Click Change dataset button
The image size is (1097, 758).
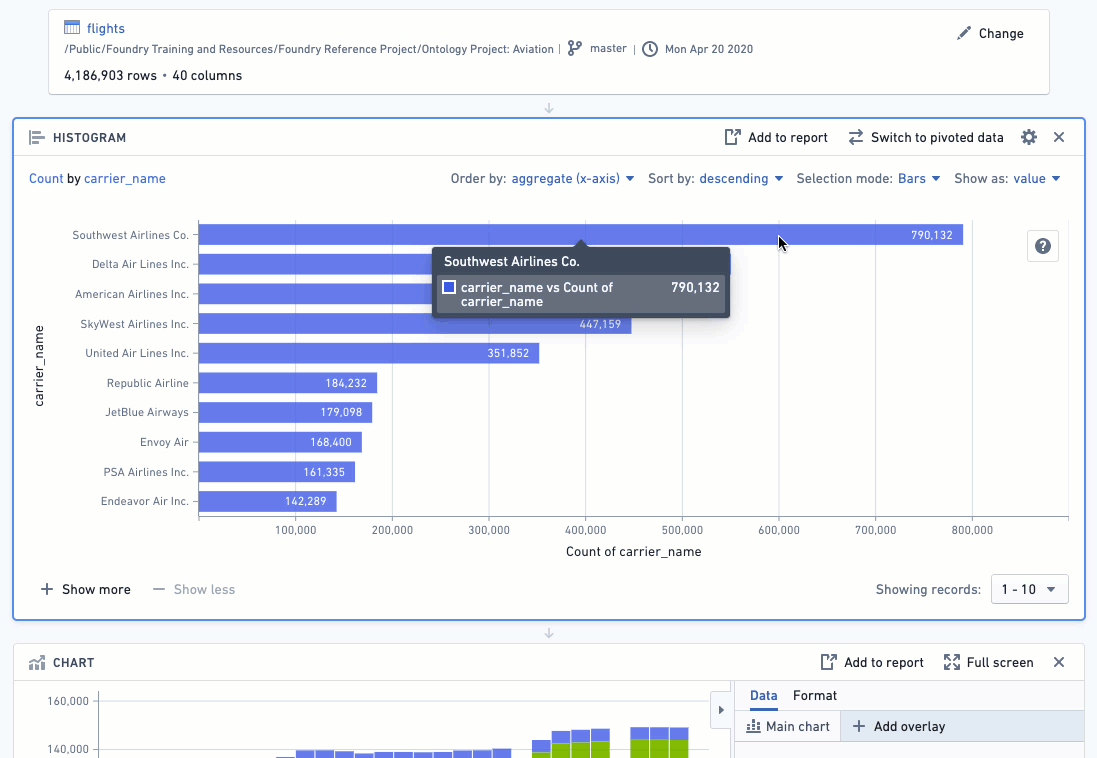click(x=990, y=34)
